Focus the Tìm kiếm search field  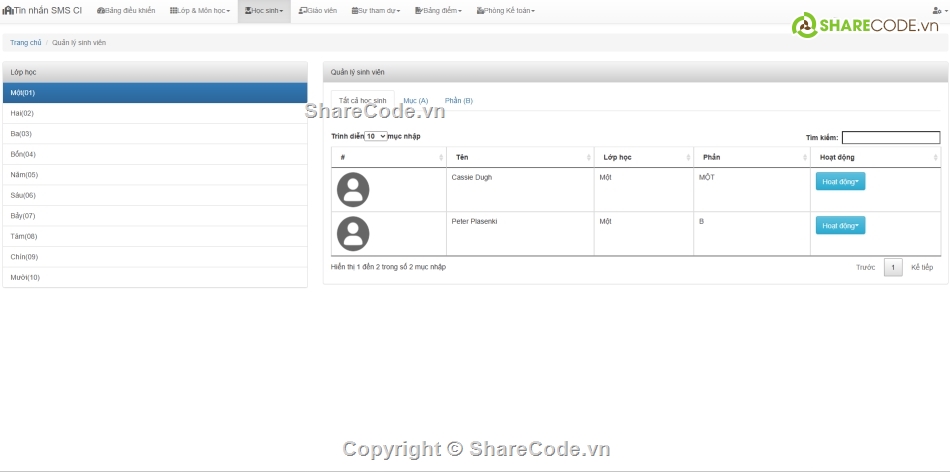[x=891, y=138]
